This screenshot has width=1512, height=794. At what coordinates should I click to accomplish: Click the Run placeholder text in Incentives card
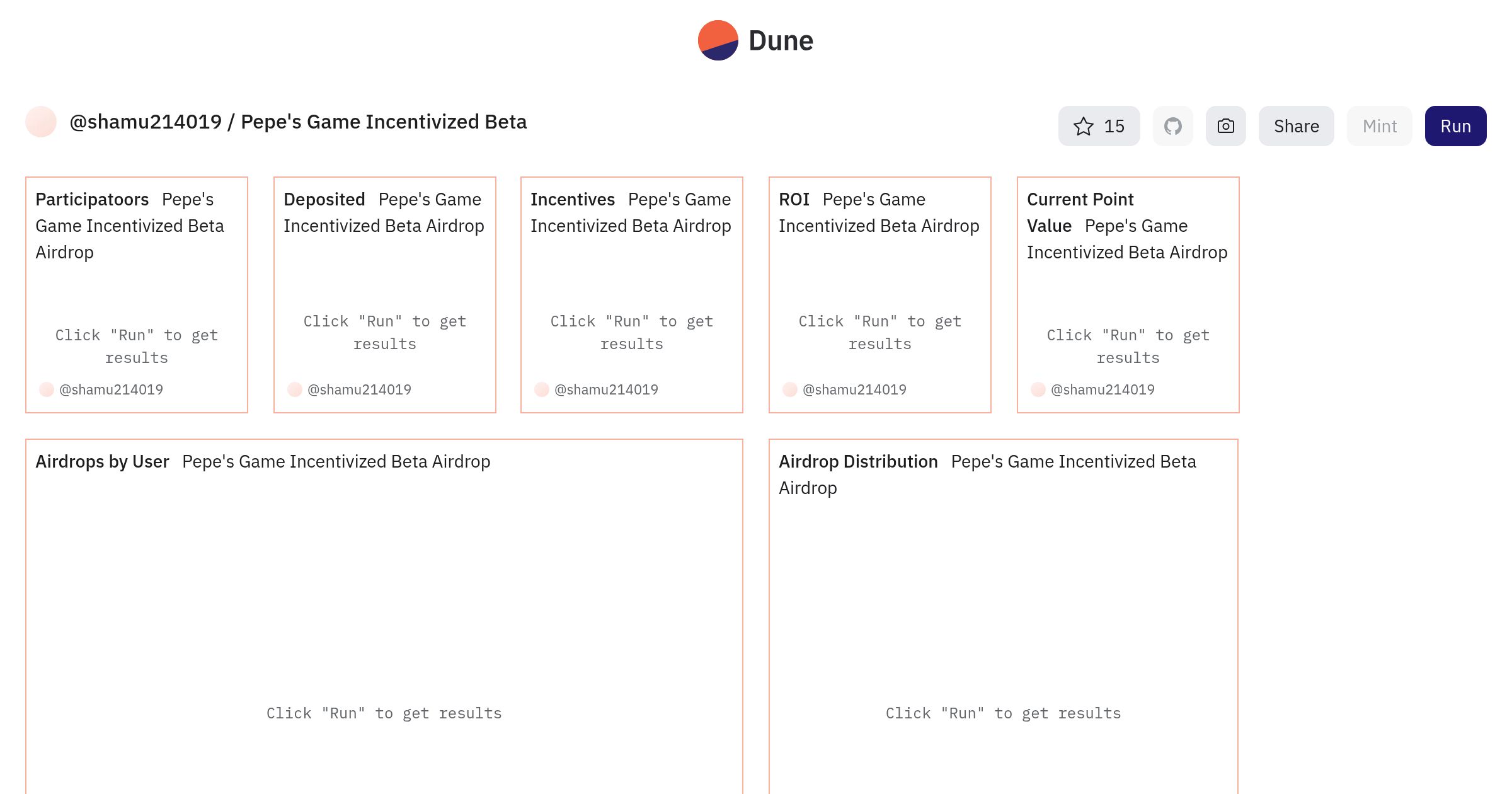(632, 333)
